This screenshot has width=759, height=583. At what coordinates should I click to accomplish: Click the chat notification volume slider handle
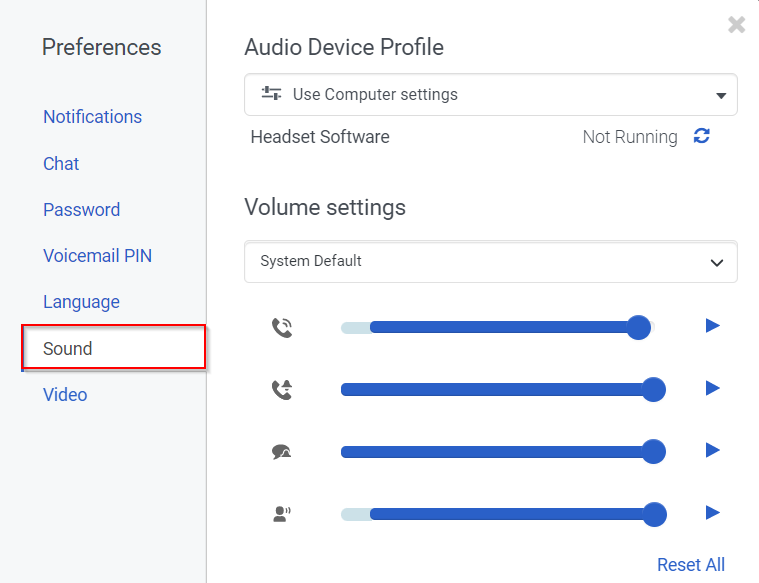[654, 452]
